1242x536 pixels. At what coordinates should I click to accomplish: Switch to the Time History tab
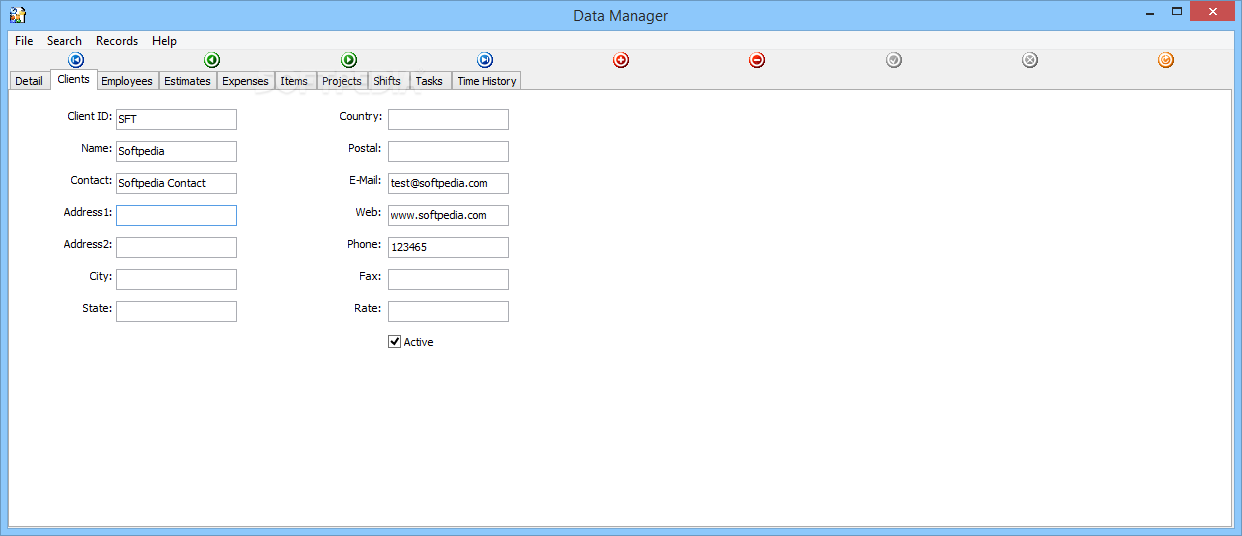(487, 81)
